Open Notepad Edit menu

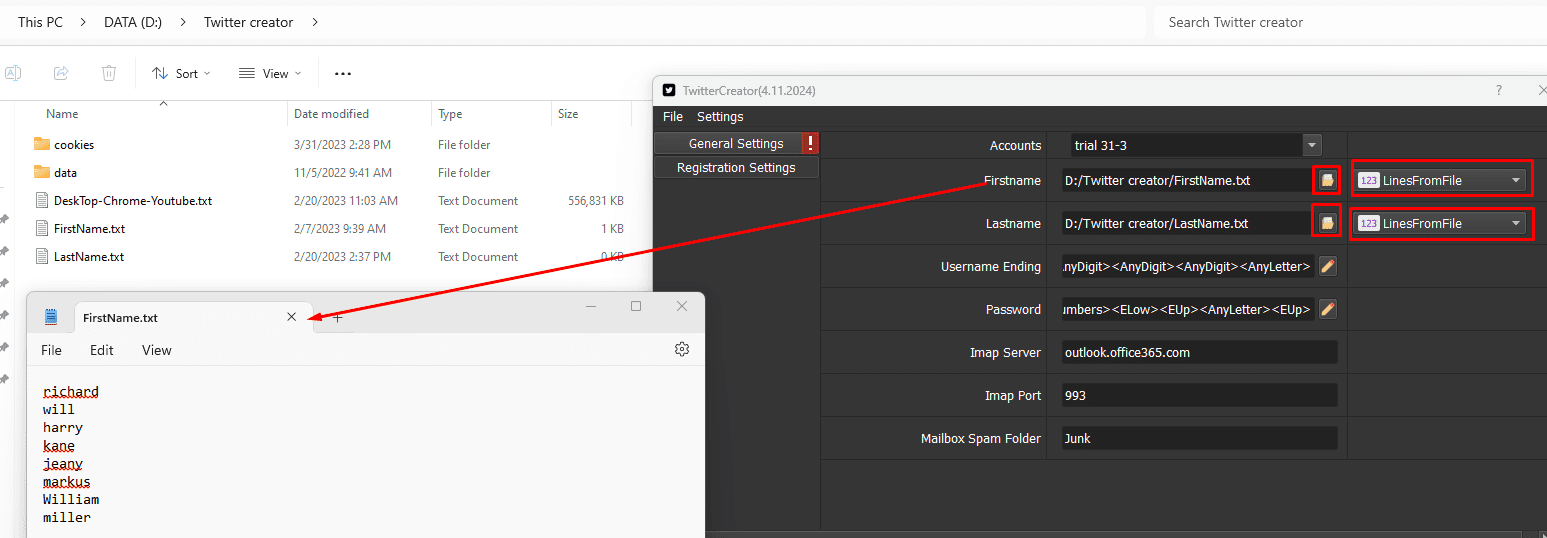pyautogui.click(x=102, y=350)
